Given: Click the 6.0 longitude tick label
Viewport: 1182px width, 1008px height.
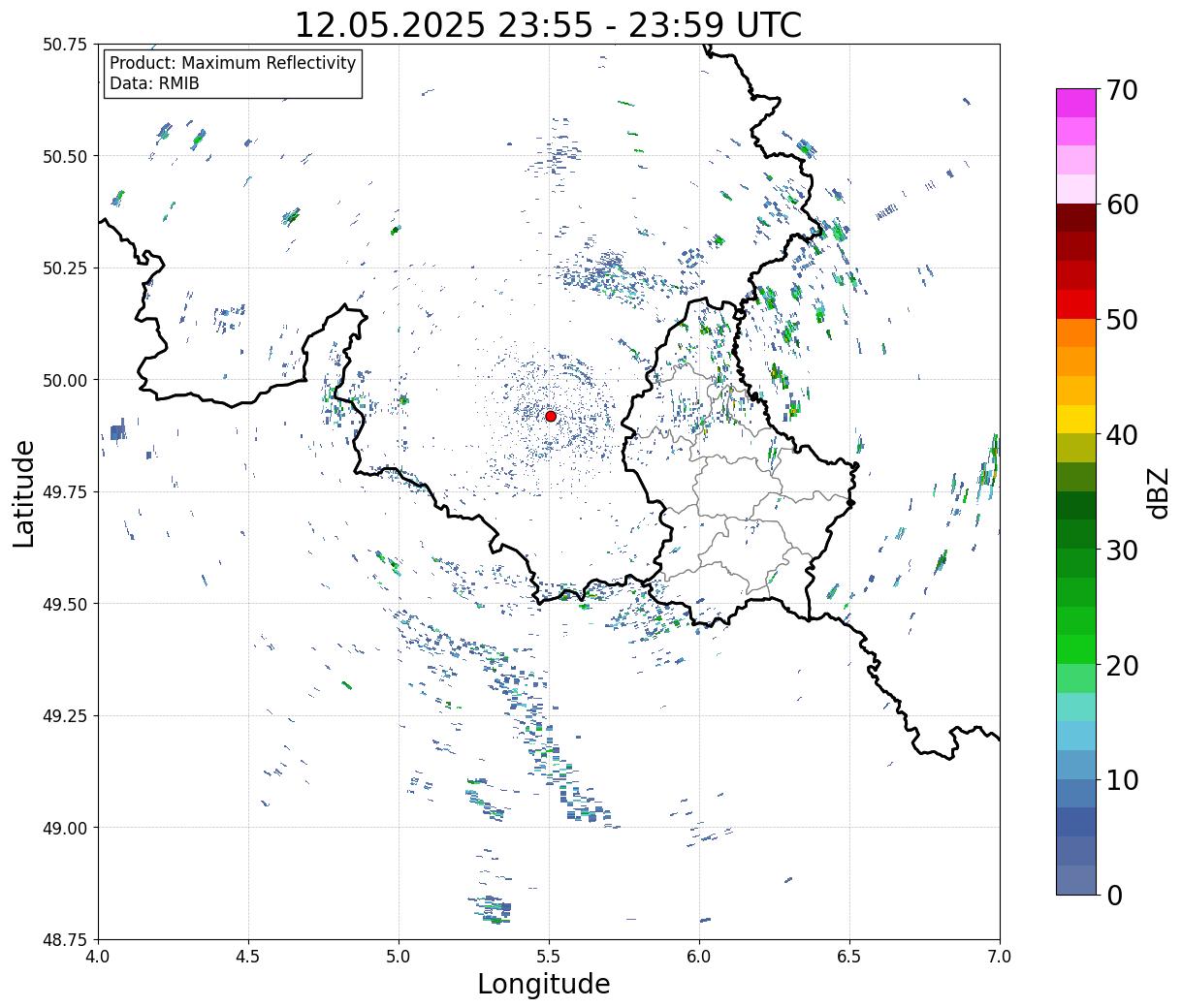Looking at the screenshot, I should tap(699, 957).
